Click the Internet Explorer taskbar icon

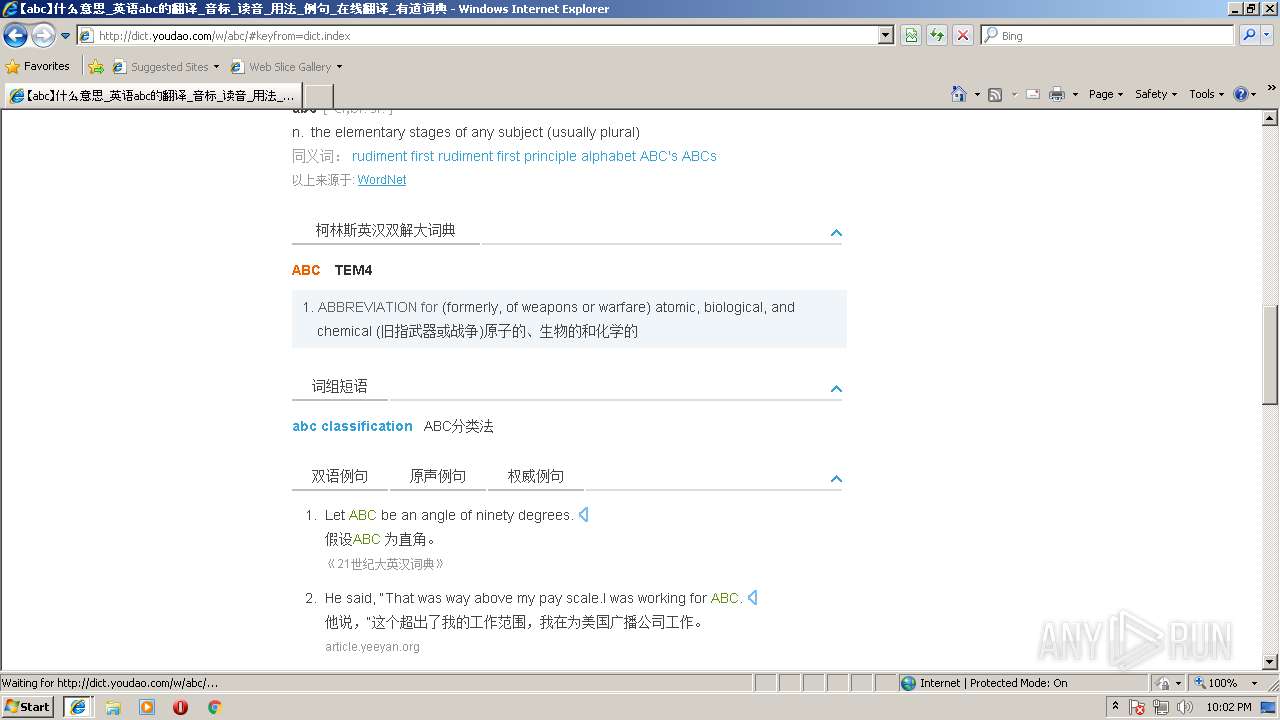pos(78,707)
